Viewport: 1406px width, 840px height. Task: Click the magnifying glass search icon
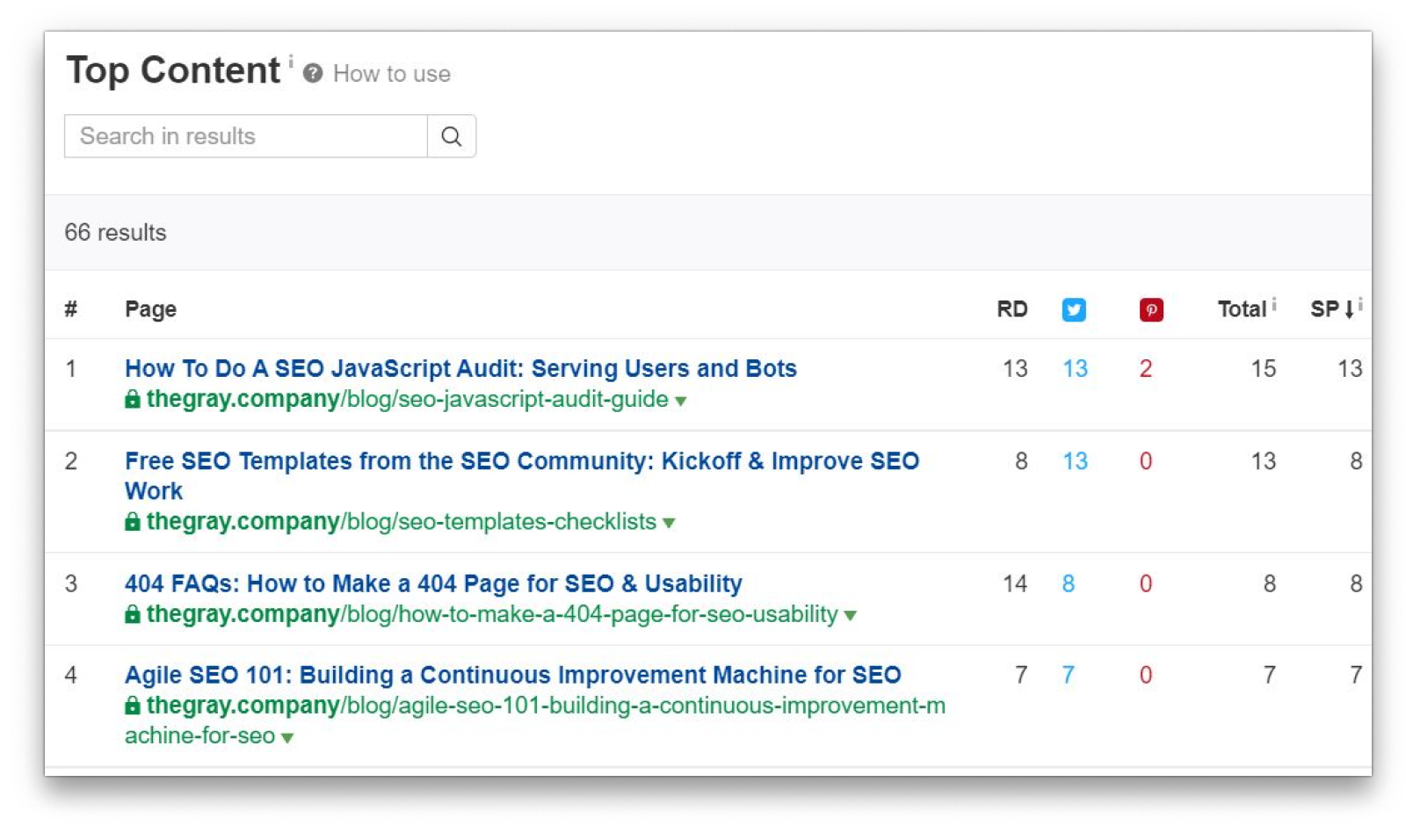coord(451,136)
